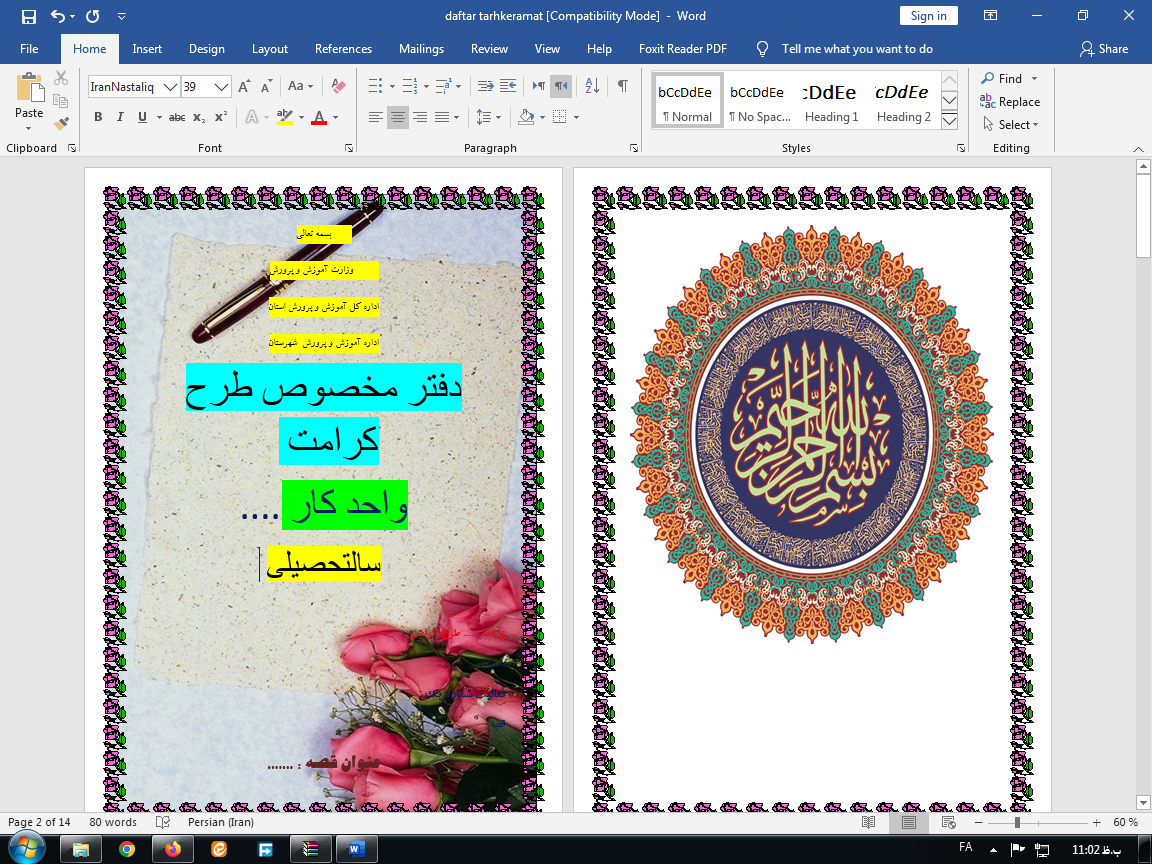The height and width of the screenshot is (864, 1152).
Task: Open the font size dropdown
Action: tap(222, 87)
